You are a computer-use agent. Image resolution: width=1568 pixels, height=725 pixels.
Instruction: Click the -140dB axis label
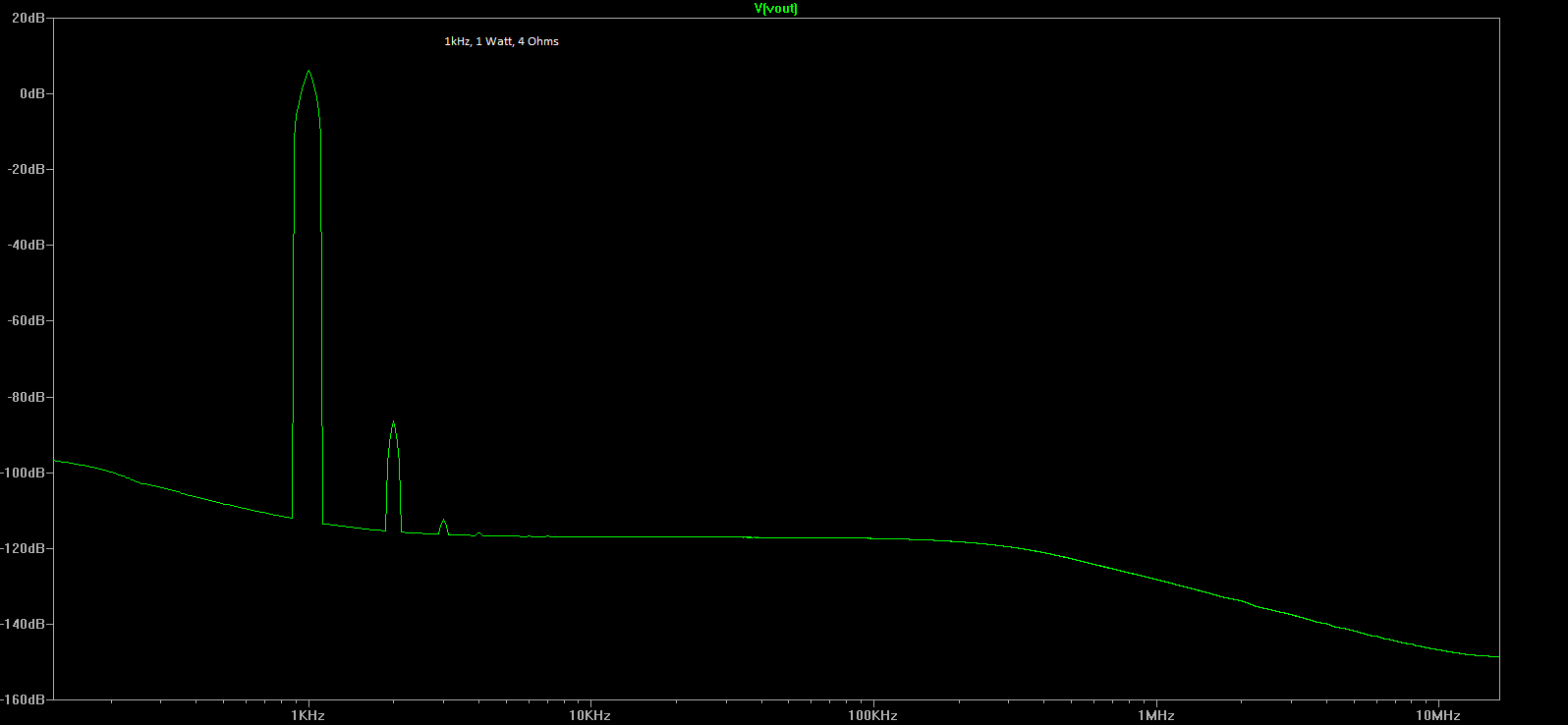(x=24, y=624)
